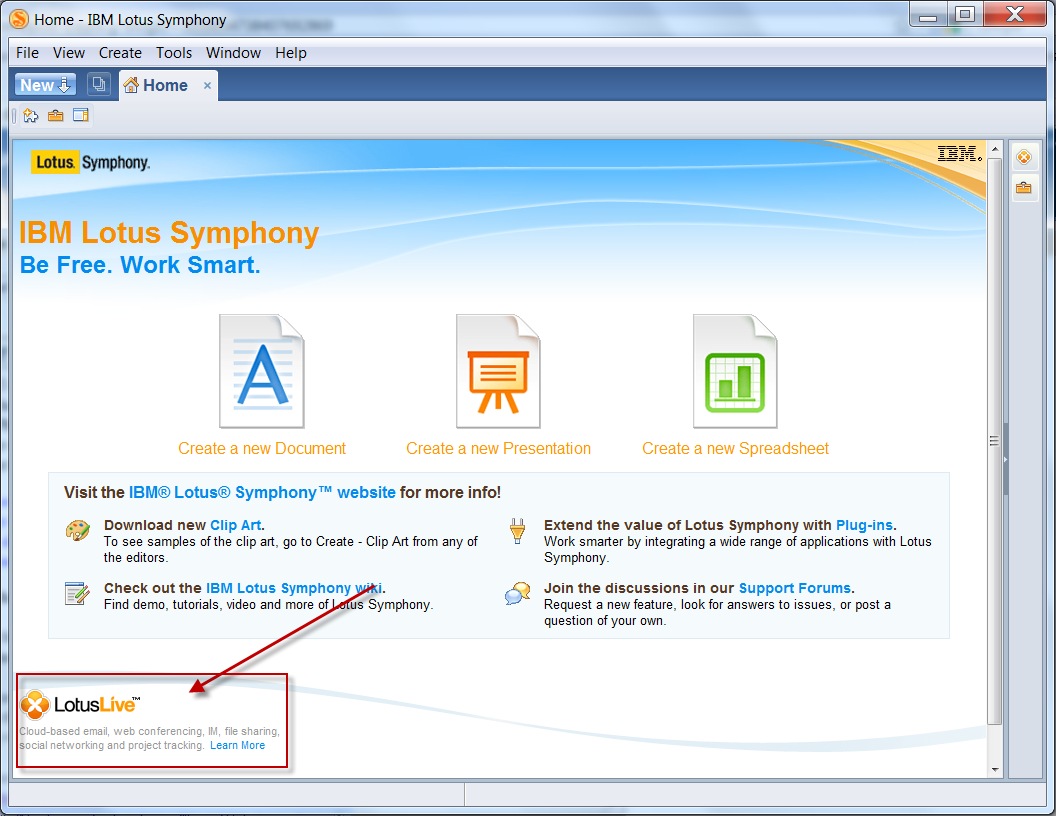Click the large Spreadsheet icon
Image resolution: width=1056 pixels, height=816 pixels.
click(735, 371)
